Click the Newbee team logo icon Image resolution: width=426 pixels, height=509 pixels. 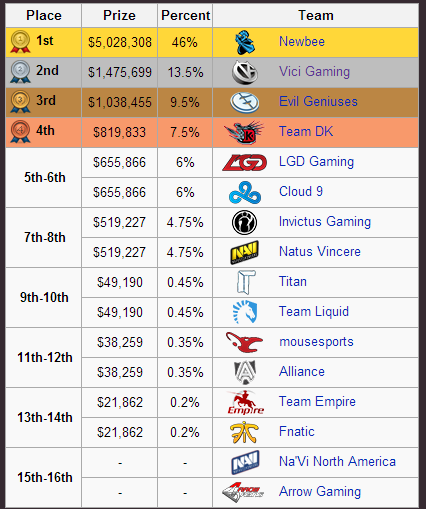coord(245,42)
